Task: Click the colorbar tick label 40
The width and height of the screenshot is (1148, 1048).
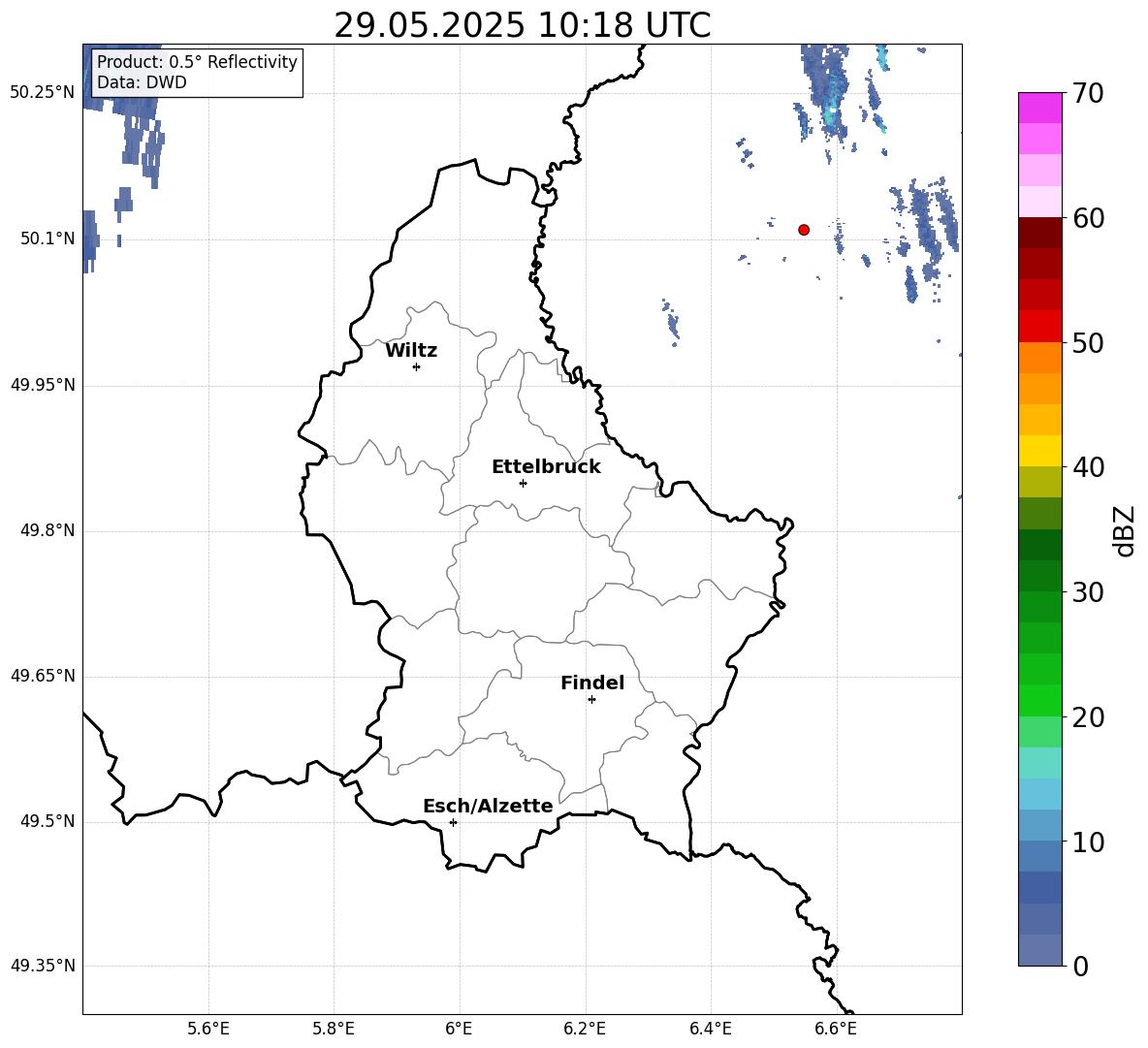Action: point(1088,467)
